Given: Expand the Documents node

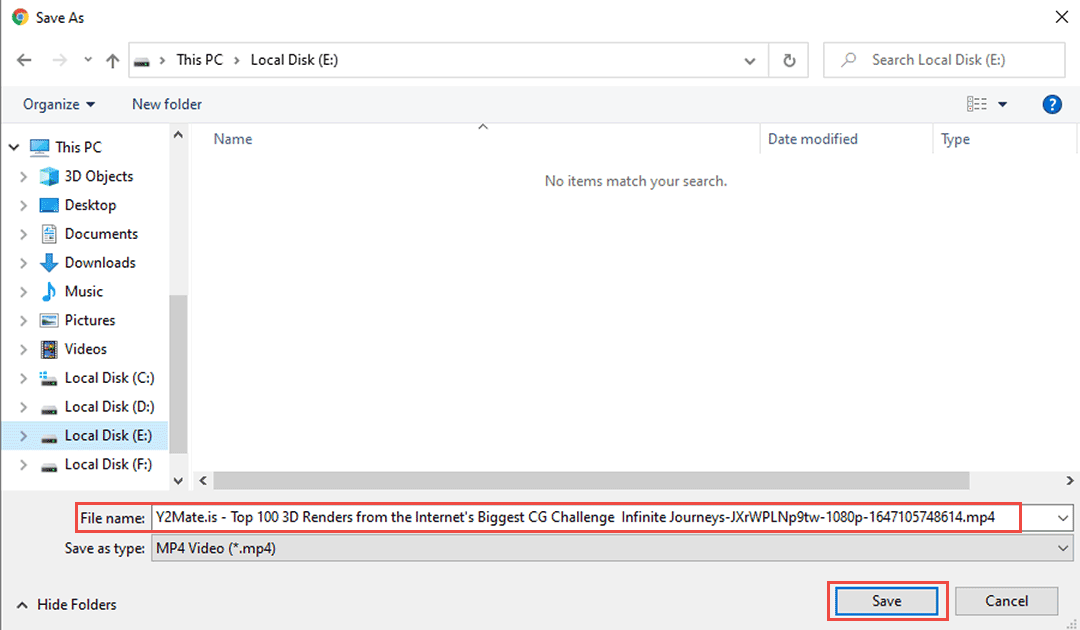Looking at the screenshot, I should tap(23, 234).
